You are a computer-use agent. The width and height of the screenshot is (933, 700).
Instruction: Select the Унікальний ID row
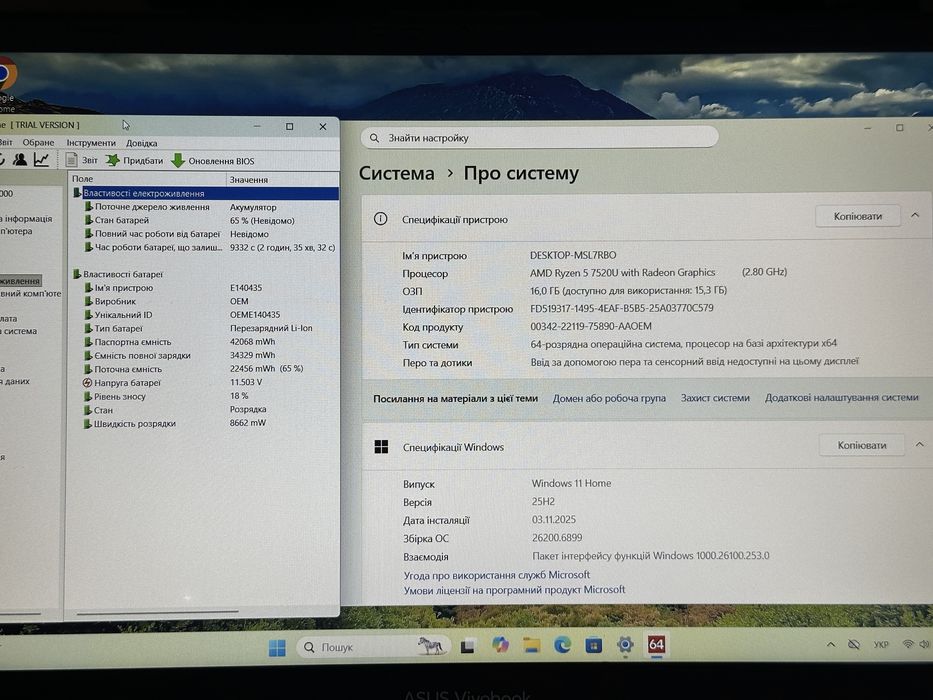[205, 315]
